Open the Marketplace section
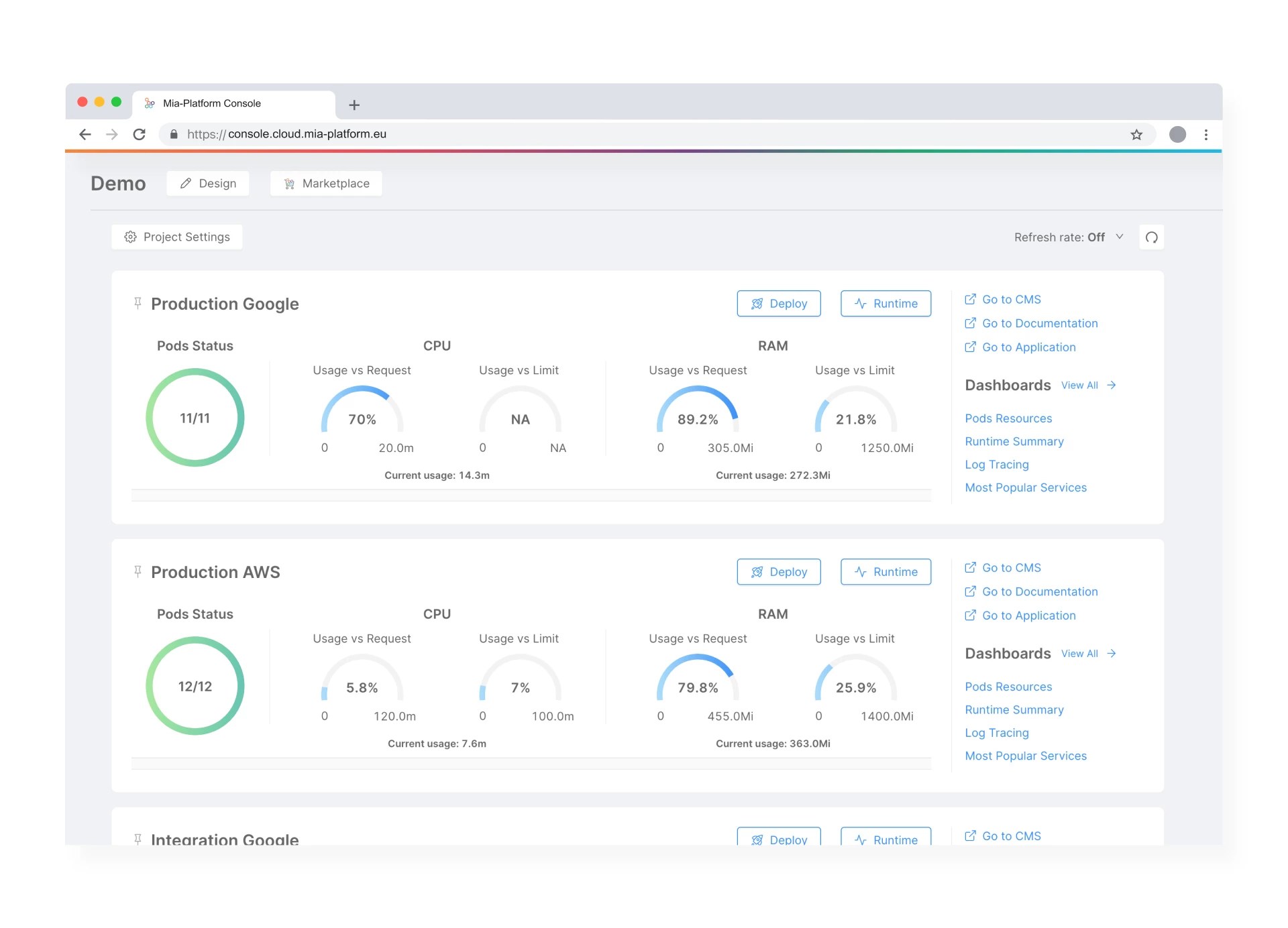The height and width of the screenshot is (928, 1288). tap(326, 184)
